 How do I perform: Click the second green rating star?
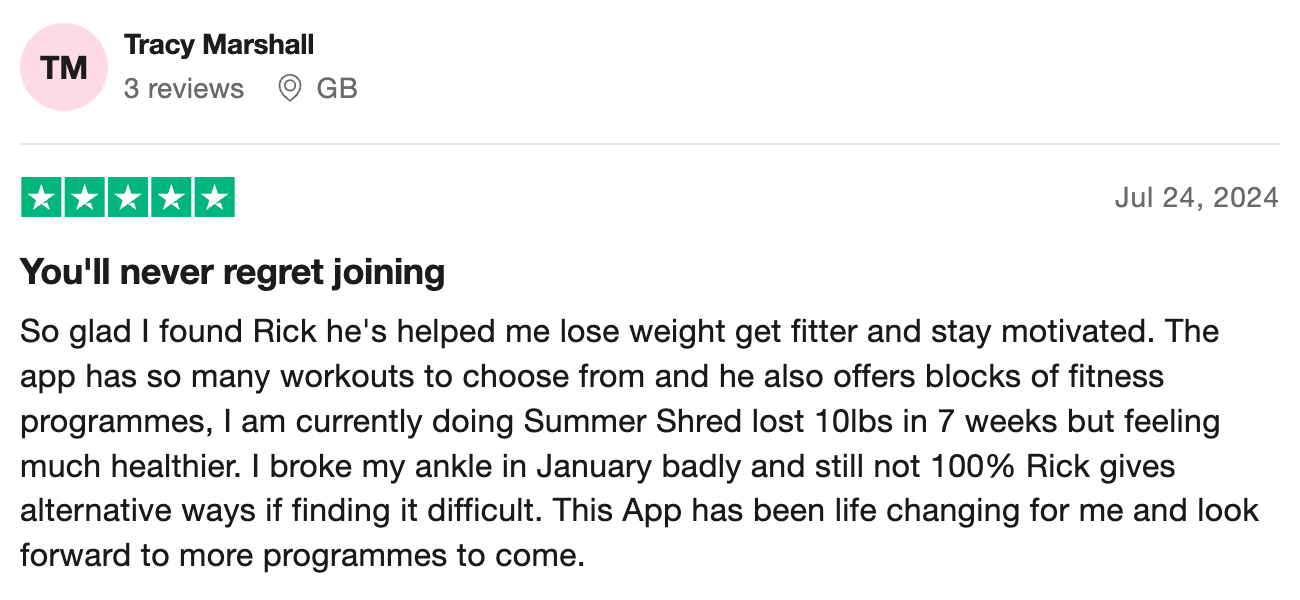84,198
